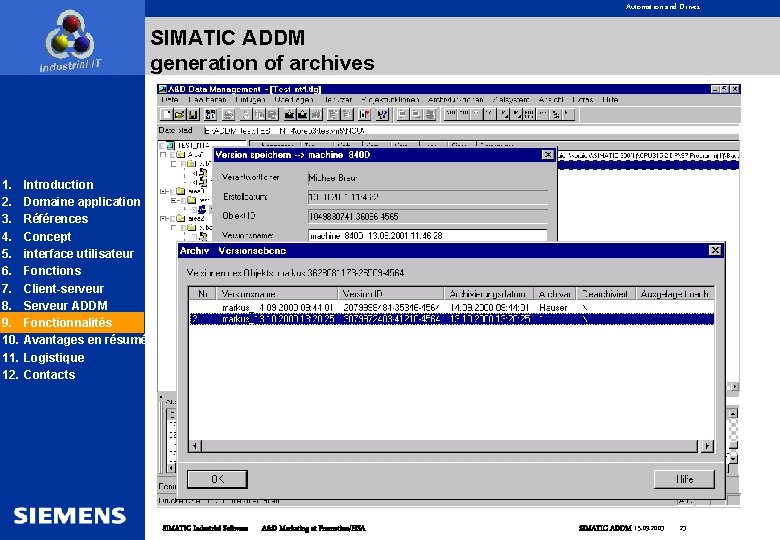This screenshot has width=780, height=540.
Task: Open the Zielsystem menu
Action: click(511, 99)
